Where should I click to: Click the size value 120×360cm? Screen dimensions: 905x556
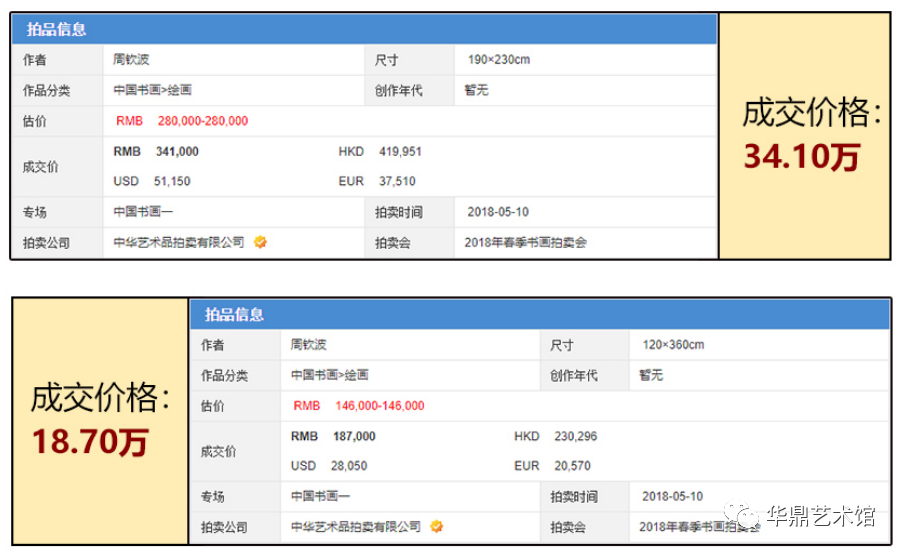[673, 345]
